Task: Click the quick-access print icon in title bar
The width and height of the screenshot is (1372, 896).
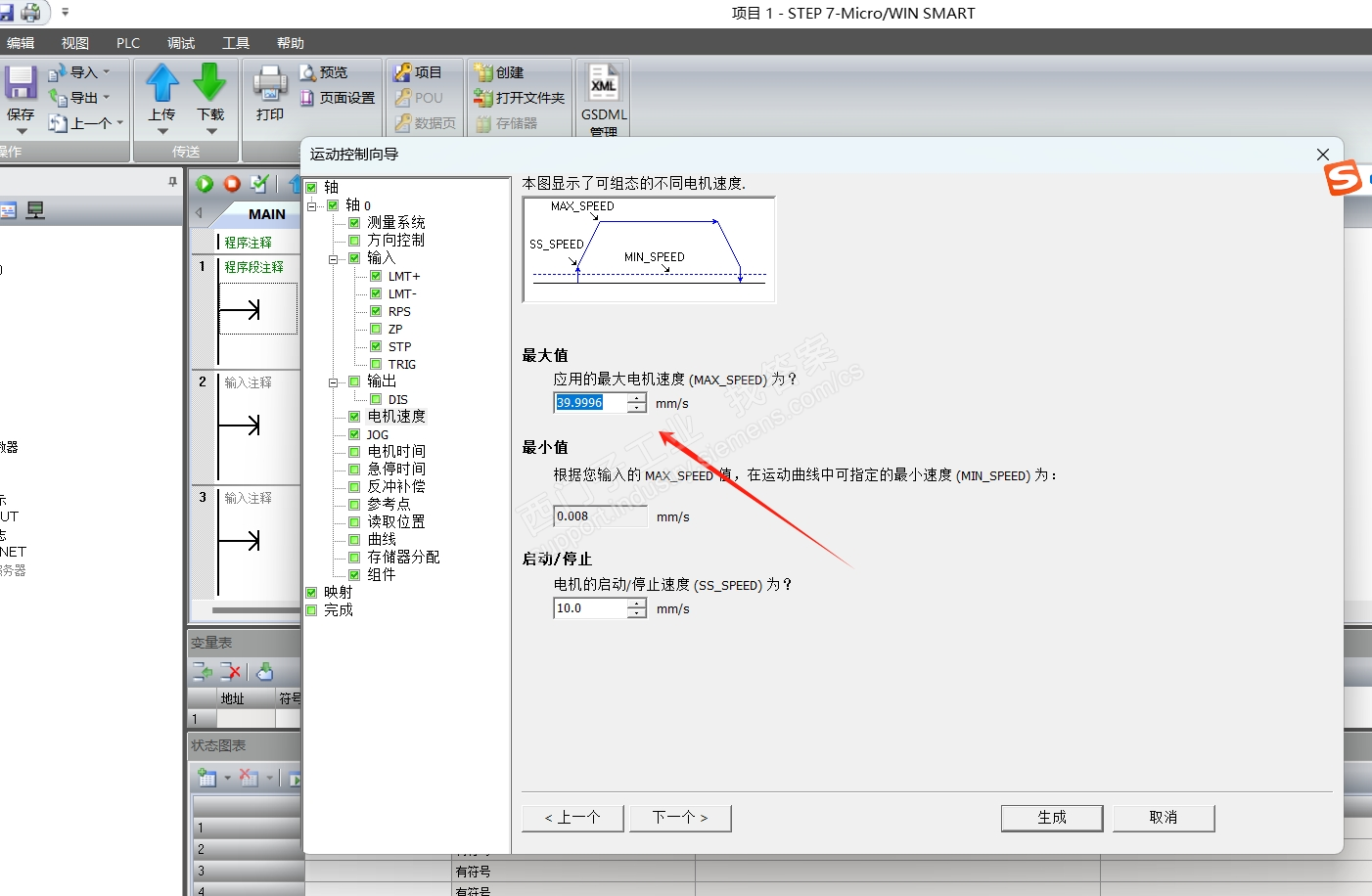Action: tap(31, 13)
